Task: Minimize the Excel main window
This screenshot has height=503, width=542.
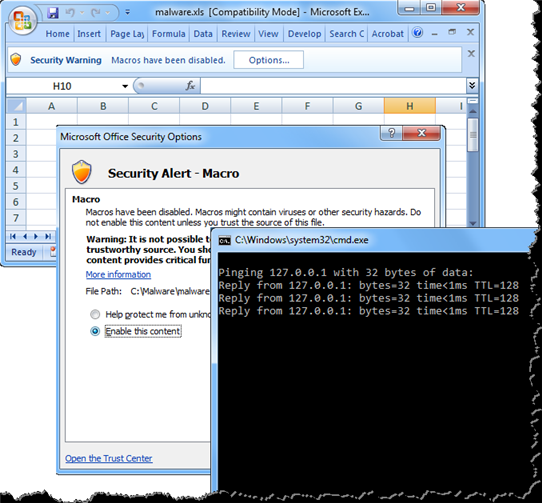Action: point(410,8)
